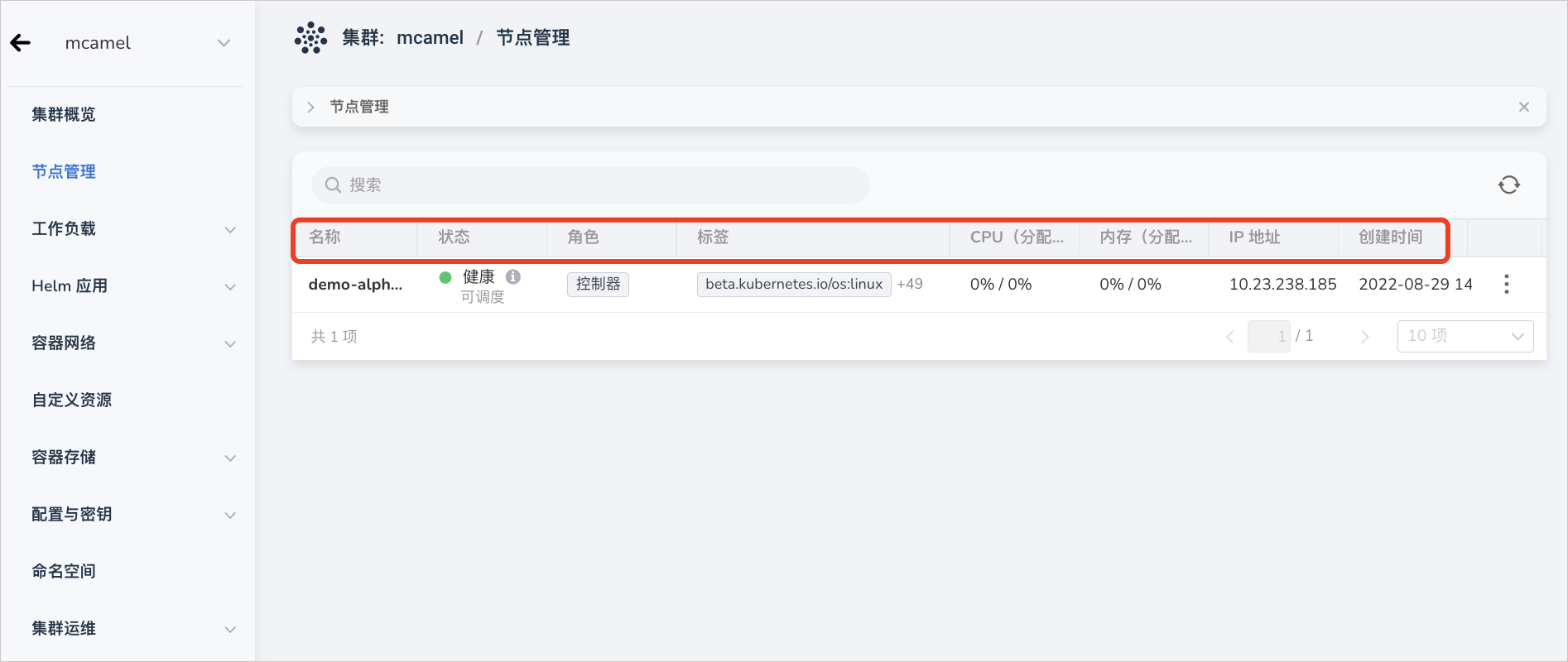Click the IP address 10.23.238.185
This screenshot has height=662, width=1568.
point(1282,284)
